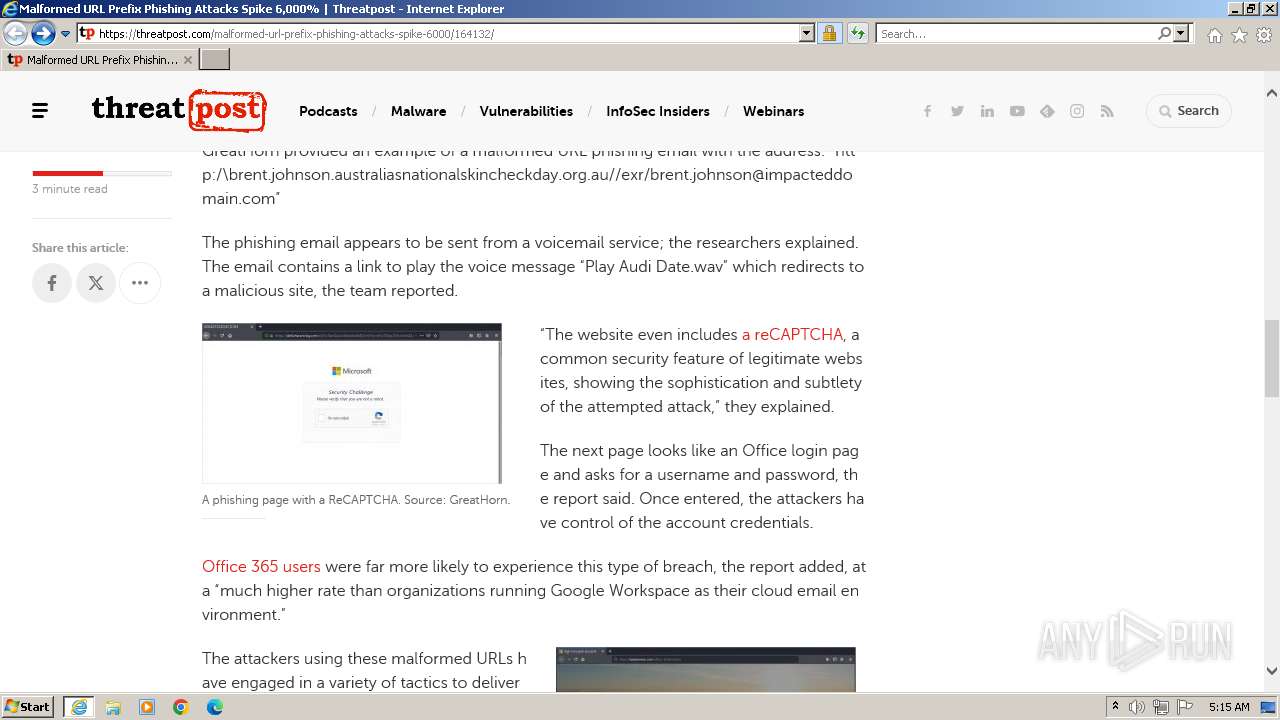The height and width of the screenshot is (720, 1280).
Task: Follow the 'a reCAPTCHA' link
Action: [x=792, y=334]
